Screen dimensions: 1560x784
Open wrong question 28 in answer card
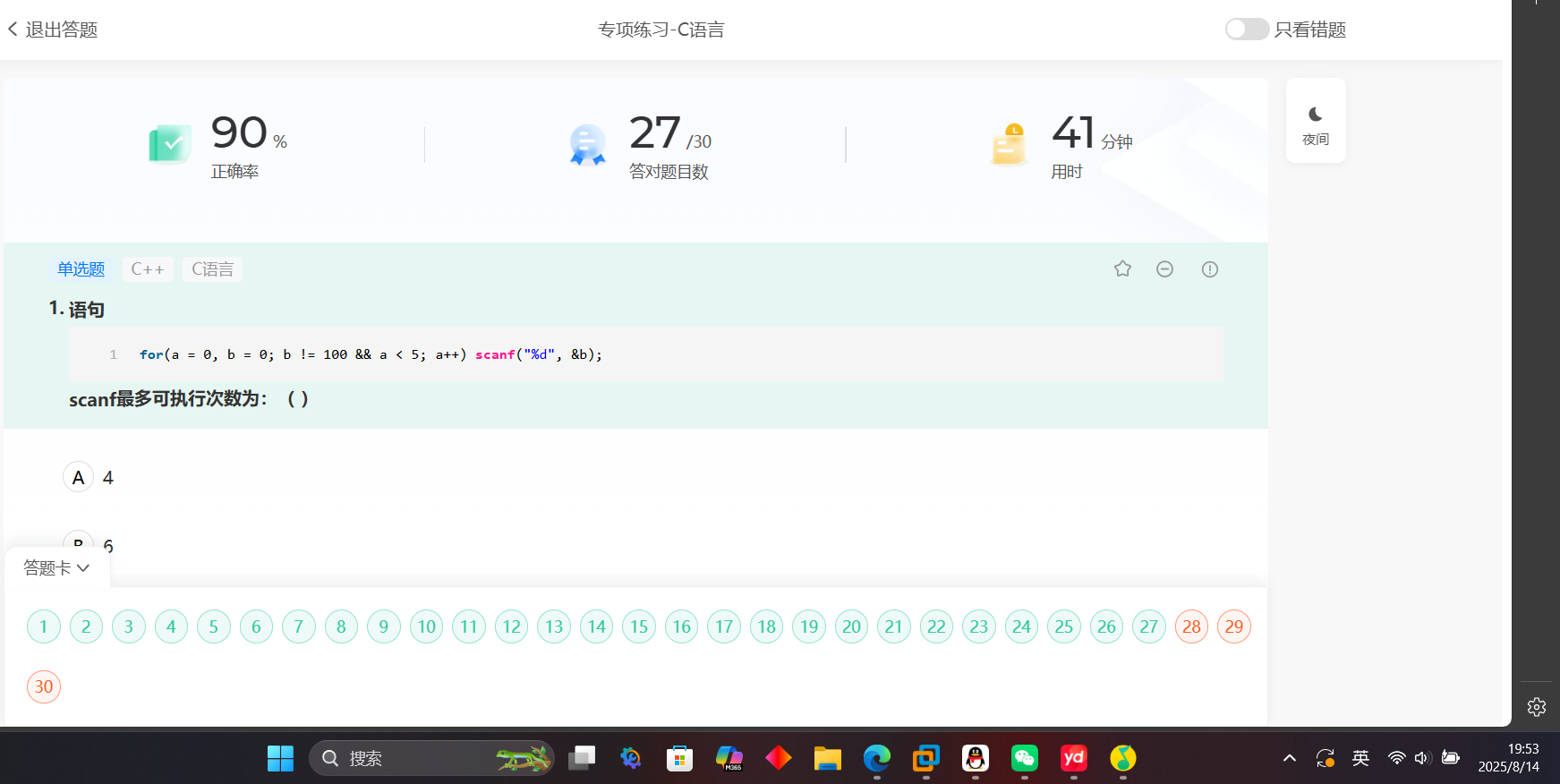click(x=1191, y=626)
